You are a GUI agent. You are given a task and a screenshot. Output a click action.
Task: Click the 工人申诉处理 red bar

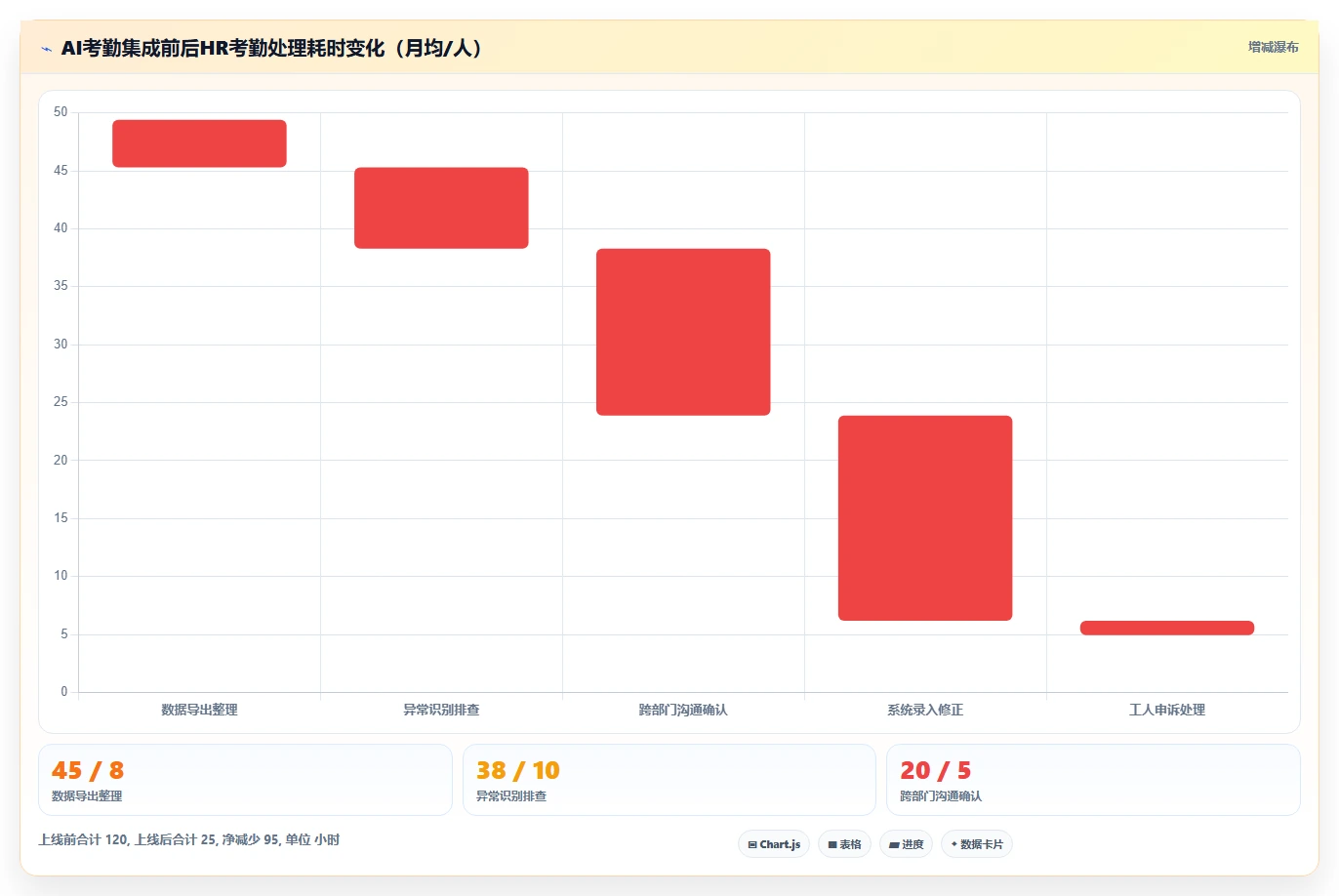click(1167, 628)
